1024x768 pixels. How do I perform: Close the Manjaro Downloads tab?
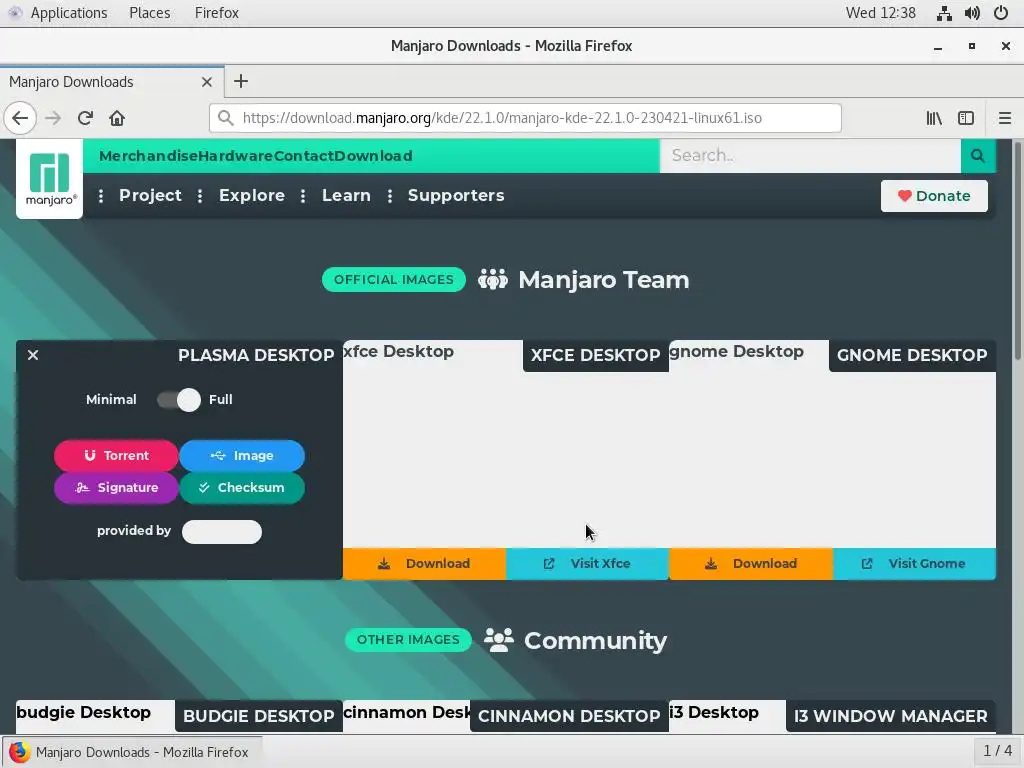(207, 82)
